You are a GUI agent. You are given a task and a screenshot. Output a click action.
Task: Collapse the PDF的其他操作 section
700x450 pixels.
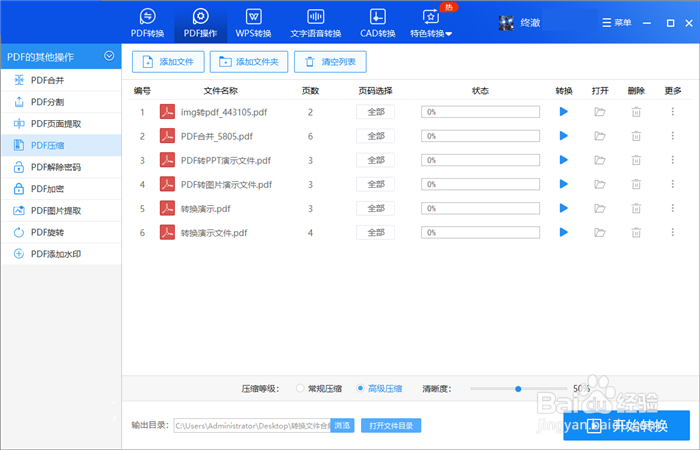109,56
